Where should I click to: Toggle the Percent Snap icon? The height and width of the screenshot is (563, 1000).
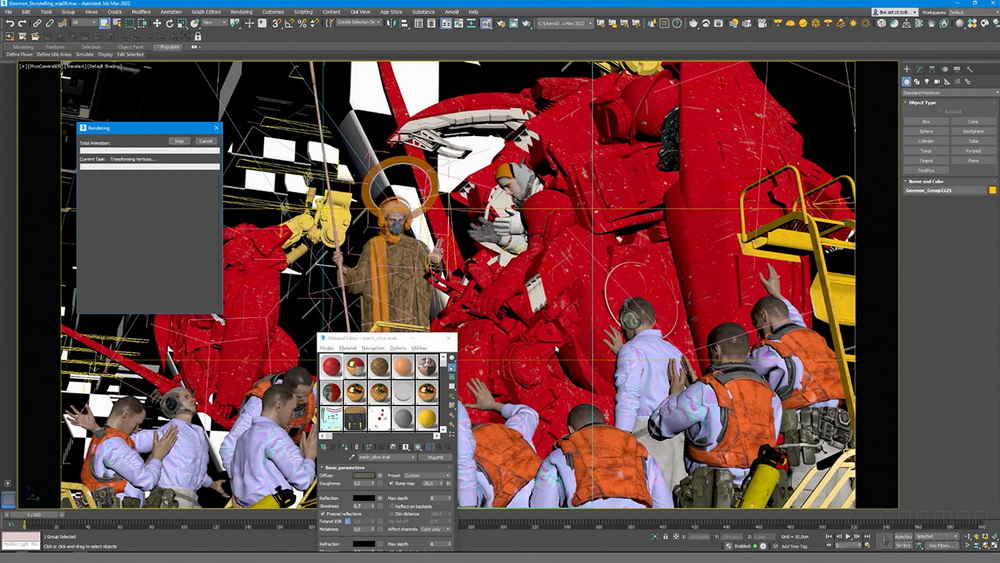(x=302, y=23)
